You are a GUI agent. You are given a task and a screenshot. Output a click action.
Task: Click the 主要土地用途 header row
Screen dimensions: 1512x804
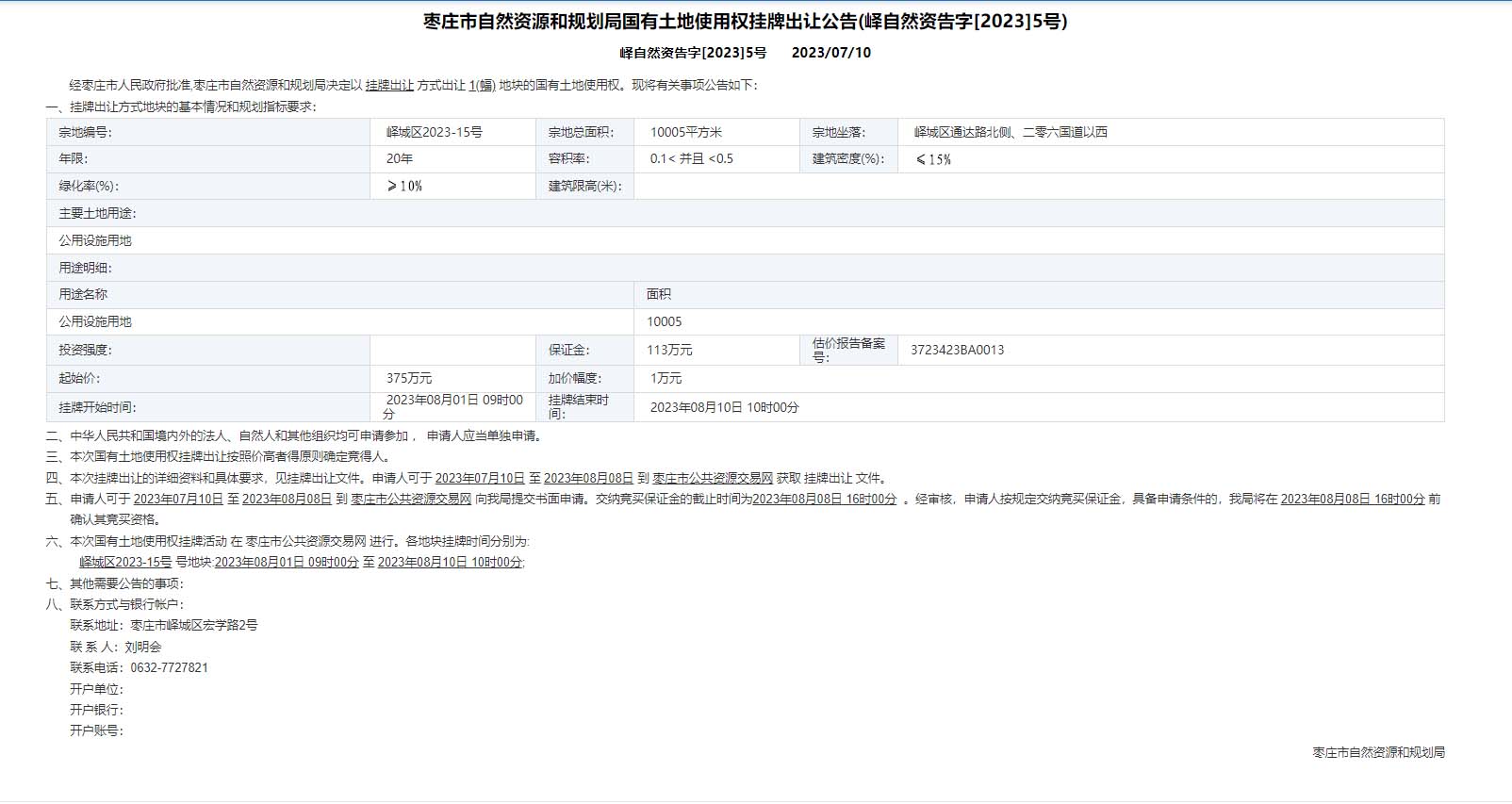pyautogui.click(x=746, y=213)
